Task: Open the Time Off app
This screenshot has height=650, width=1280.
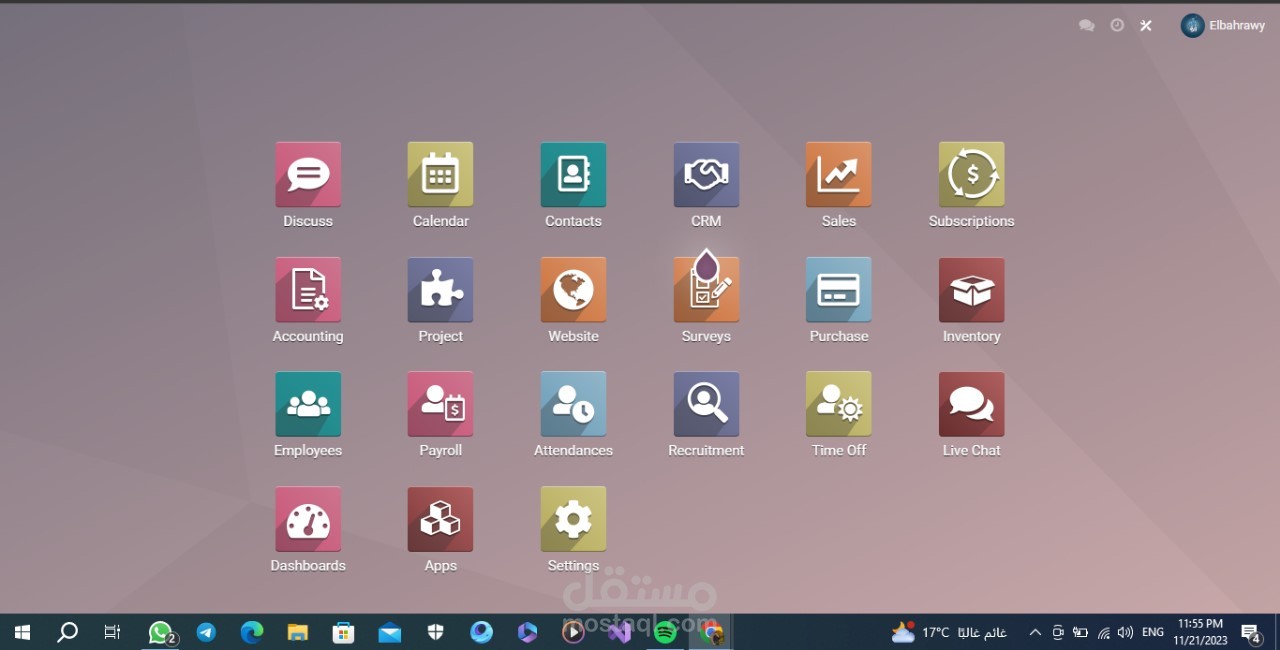Action: pos(838,404)
